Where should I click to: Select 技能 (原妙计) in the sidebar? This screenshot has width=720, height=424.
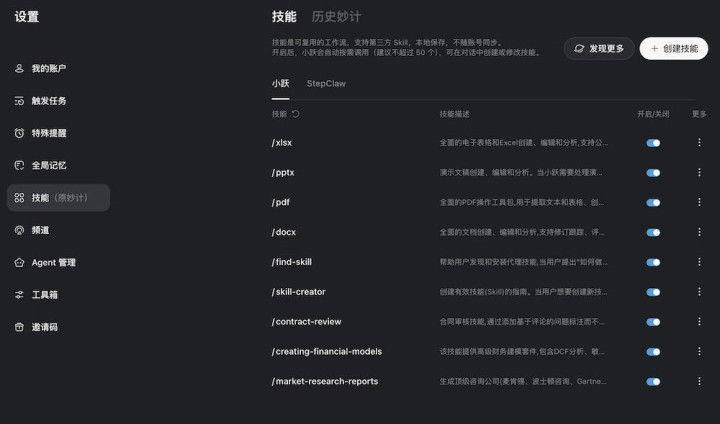58,198
